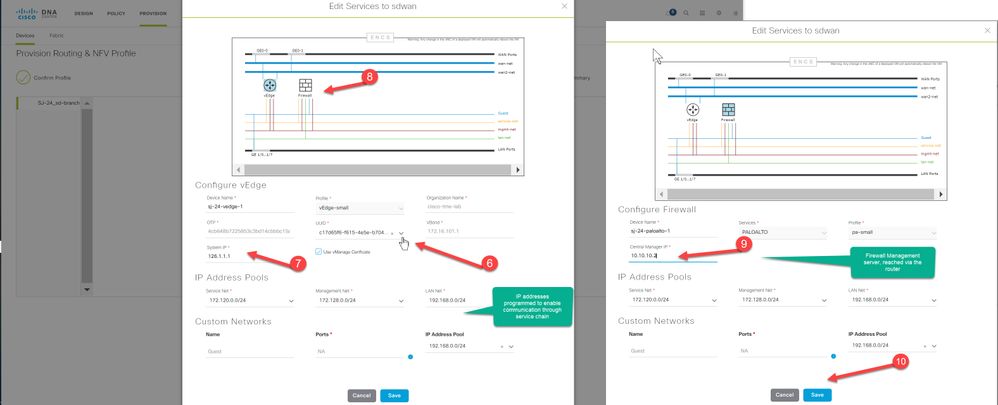Save the vEdge configuration dialog
The width and height of the screenshot is (998, 405).
[x=394, y=395]
